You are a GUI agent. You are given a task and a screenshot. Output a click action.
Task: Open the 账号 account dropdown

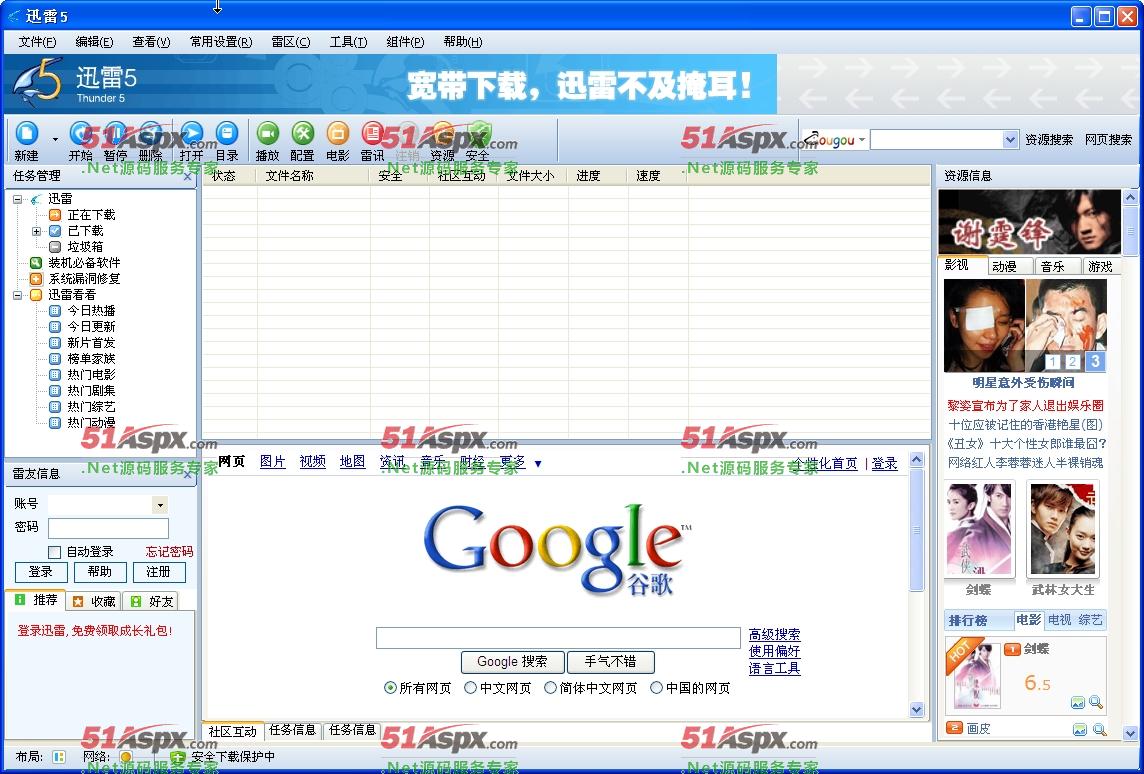pyautogui.click(x=161, y=505)
